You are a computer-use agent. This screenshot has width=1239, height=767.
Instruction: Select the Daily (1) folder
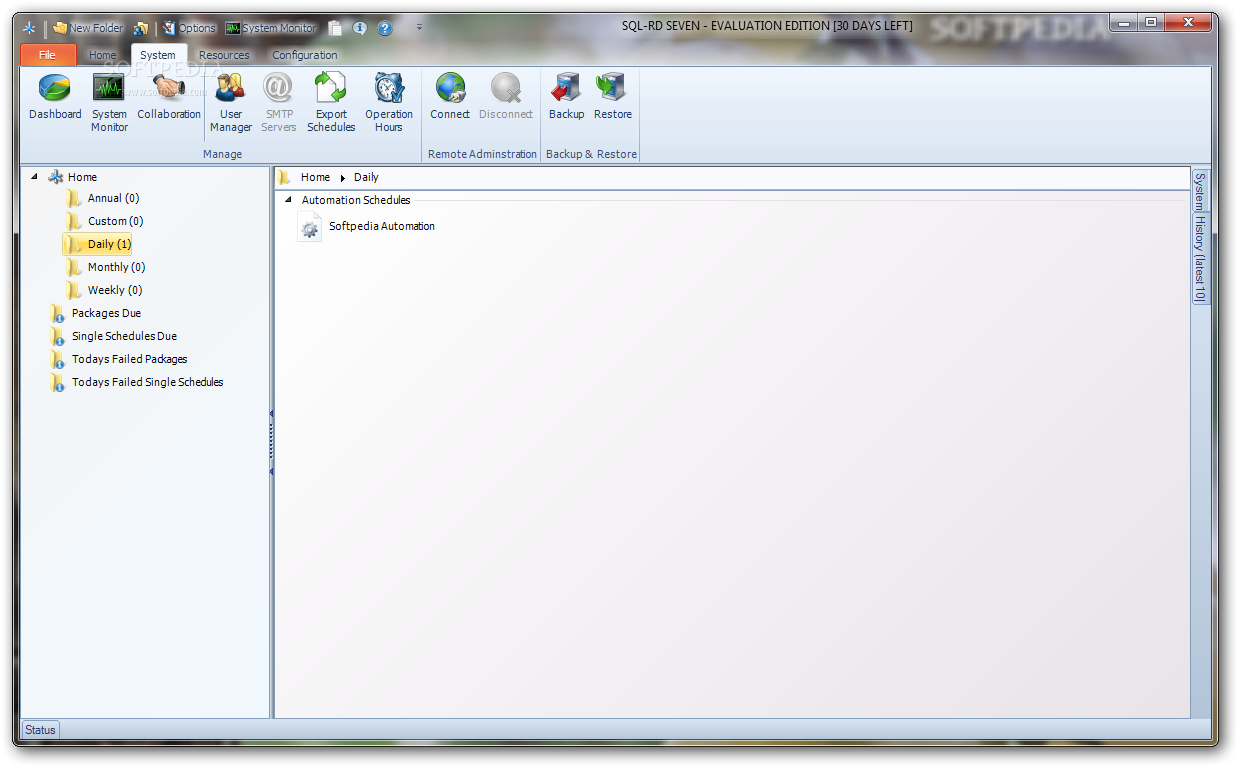(x=97, y=244)
